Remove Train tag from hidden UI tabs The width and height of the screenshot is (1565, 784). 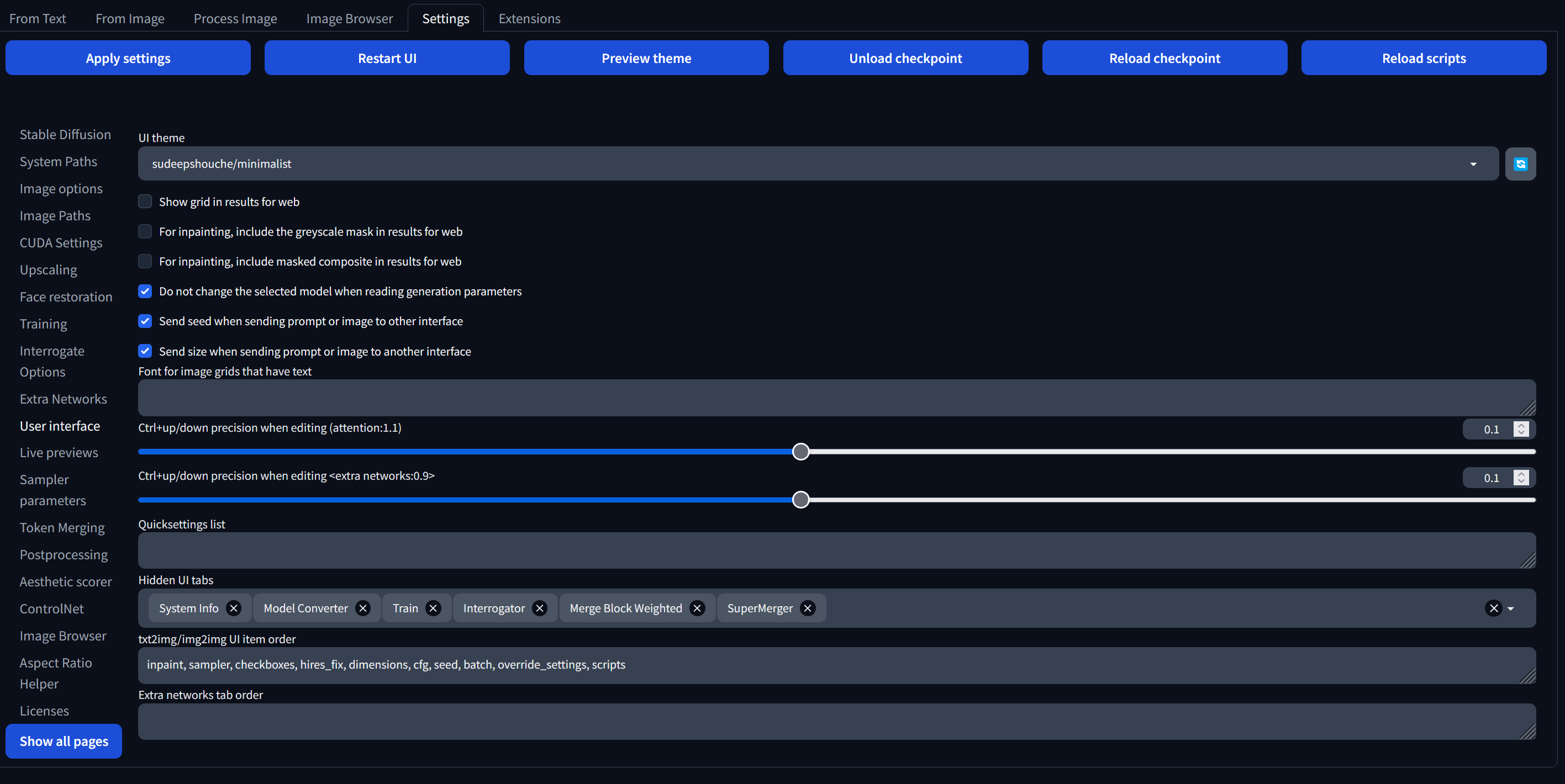coord(433,608)
